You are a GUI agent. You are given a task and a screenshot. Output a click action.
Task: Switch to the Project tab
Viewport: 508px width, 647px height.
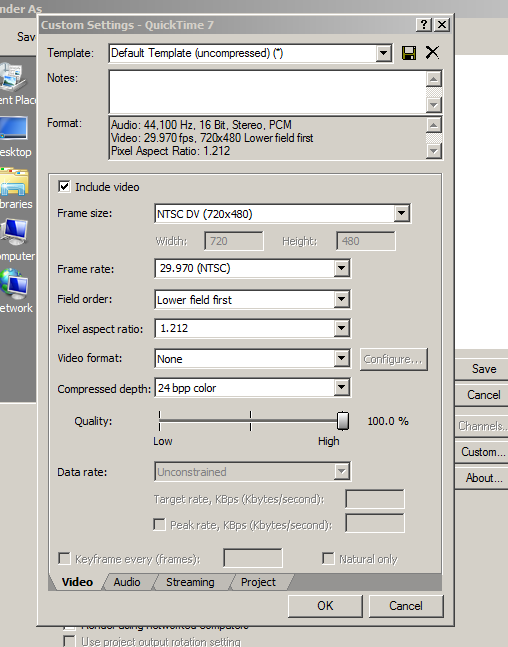(258, 582)
